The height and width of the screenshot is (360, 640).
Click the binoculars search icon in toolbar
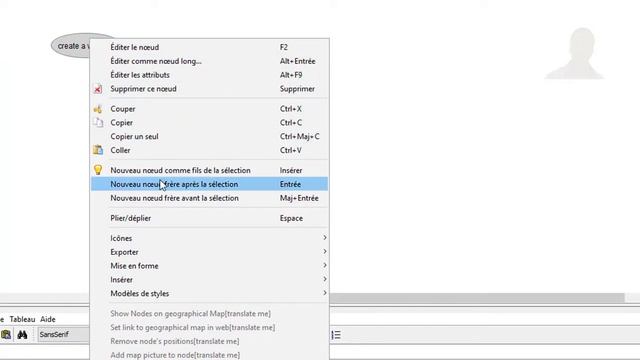(x=22, y=335)
